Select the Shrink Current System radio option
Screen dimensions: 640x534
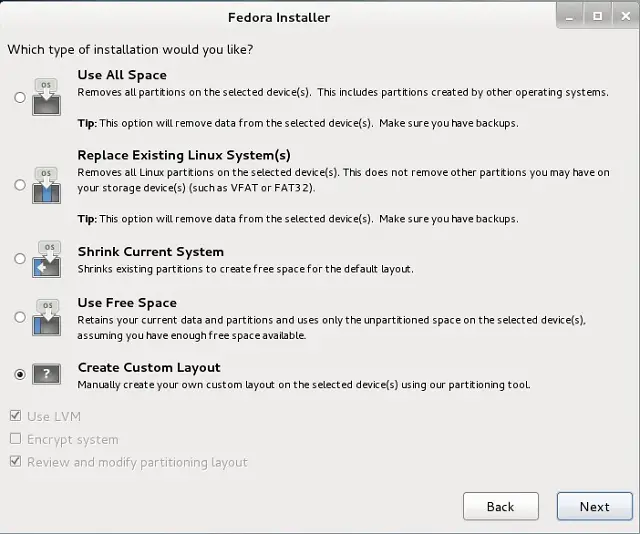click(x=20, y=258)
